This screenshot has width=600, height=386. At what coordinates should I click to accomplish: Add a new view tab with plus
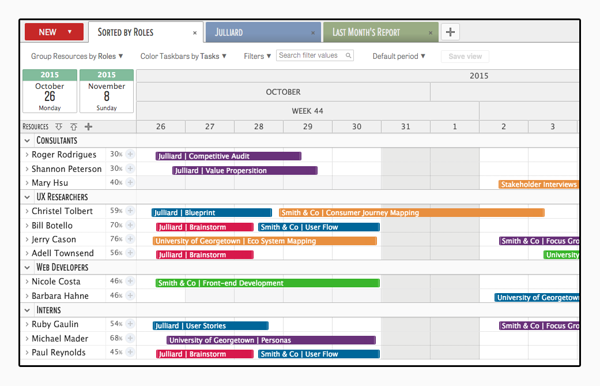[x=450, y=32]
